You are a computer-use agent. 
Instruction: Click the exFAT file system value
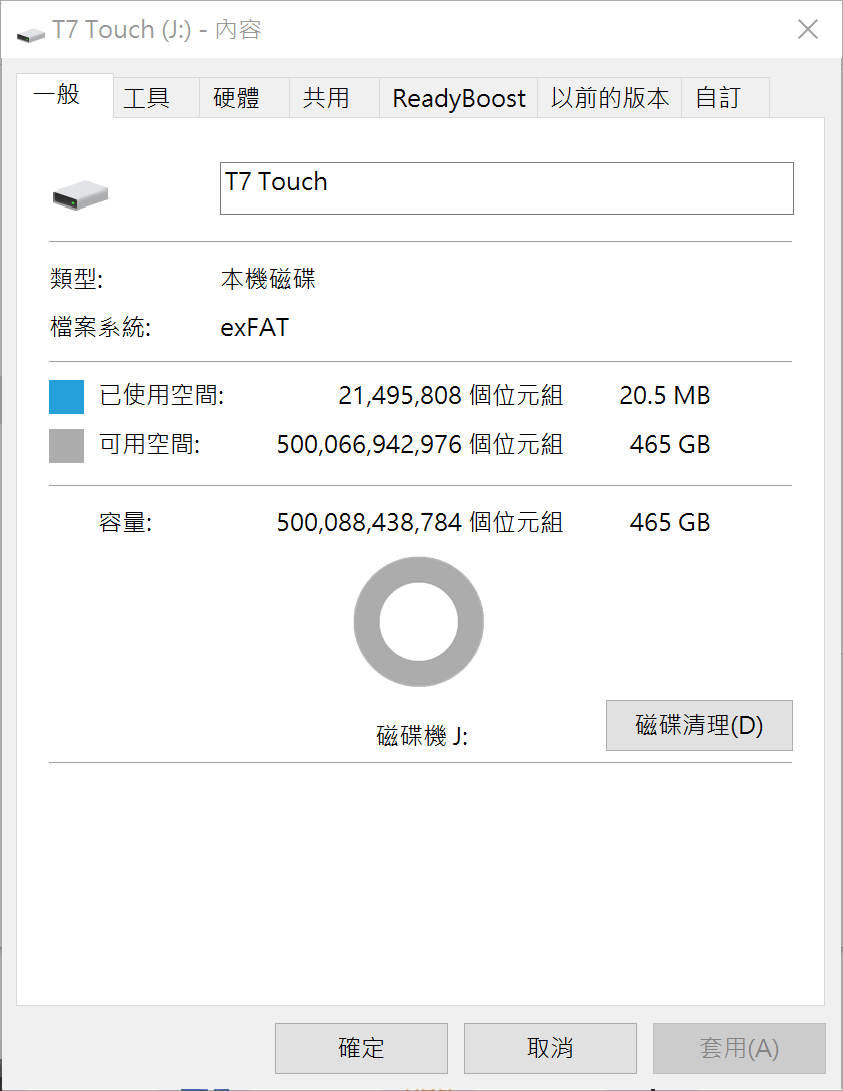pos(254,327)
